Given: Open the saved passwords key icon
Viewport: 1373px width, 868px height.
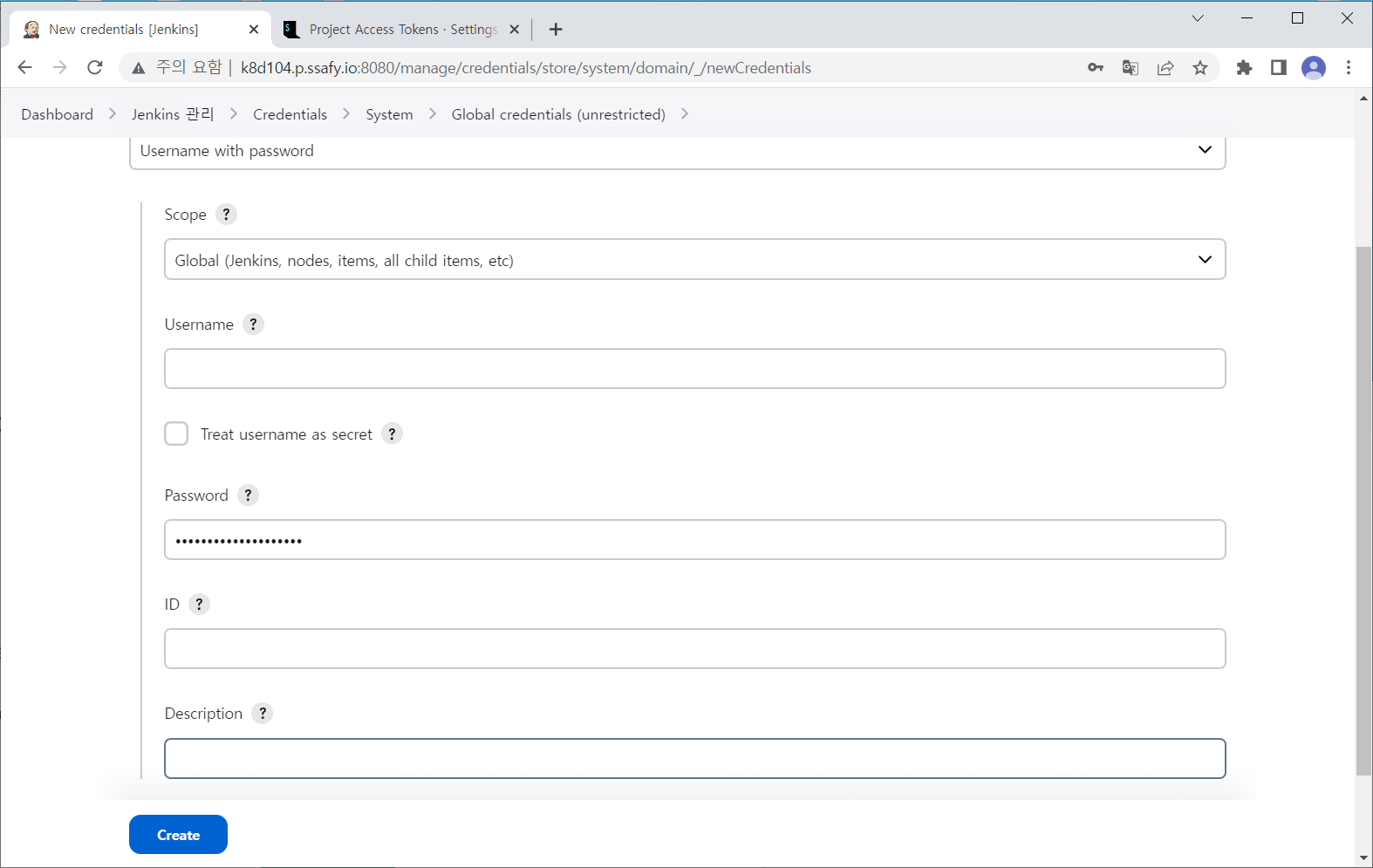Looking at the screenshot, I should [1096, 68].
